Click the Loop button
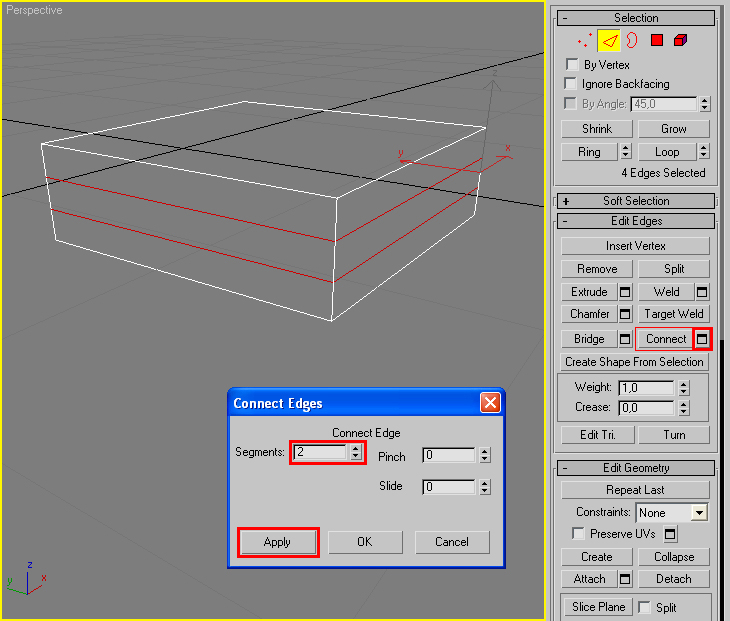The image size is (730, 621). pyautogui.click(x=667, y=152)
